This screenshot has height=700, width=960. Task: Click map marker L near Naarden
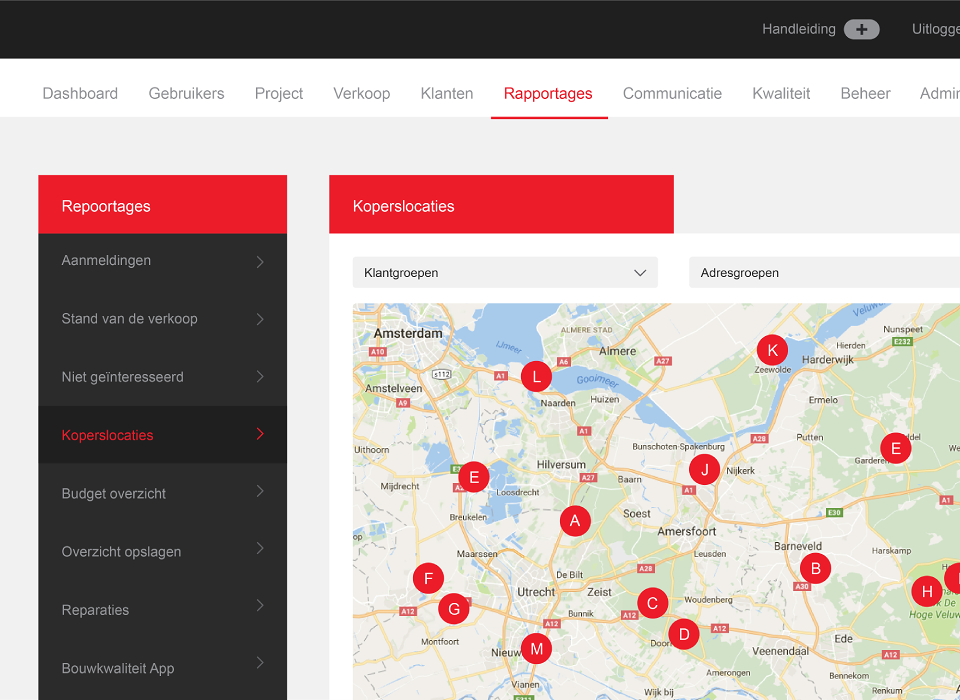536,377
